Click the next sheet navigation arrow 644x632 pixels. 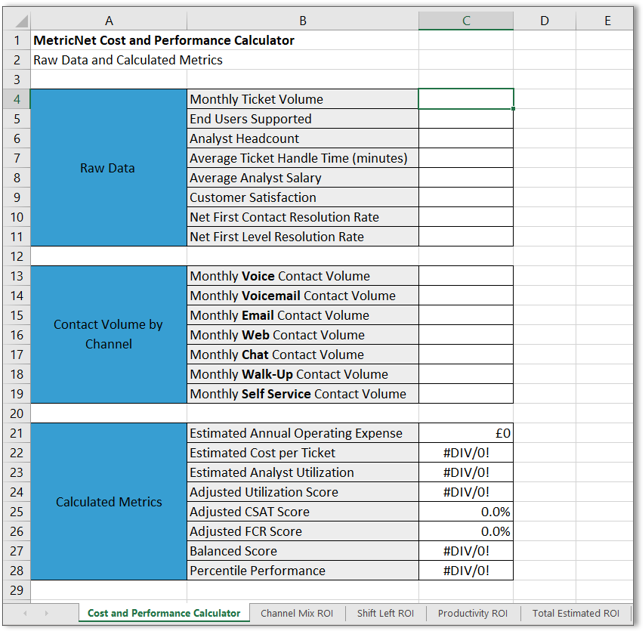[x=46, y=613]
